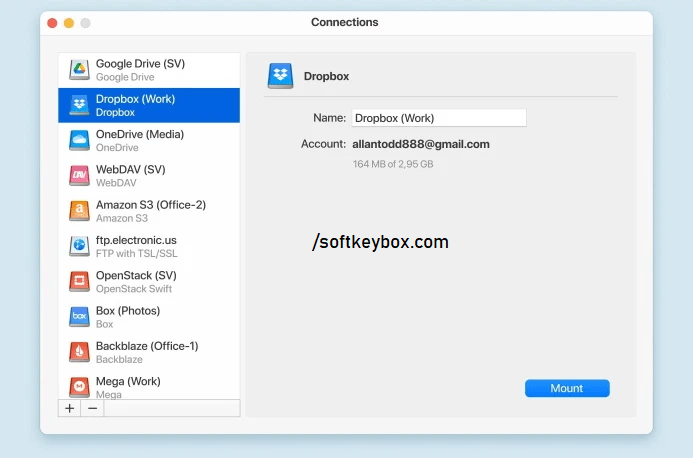Image resolution: width=693 pixels, height=458 pixels.
Task: Click the allantodd888@gmail.com account text
Action: tap(421, 144)
